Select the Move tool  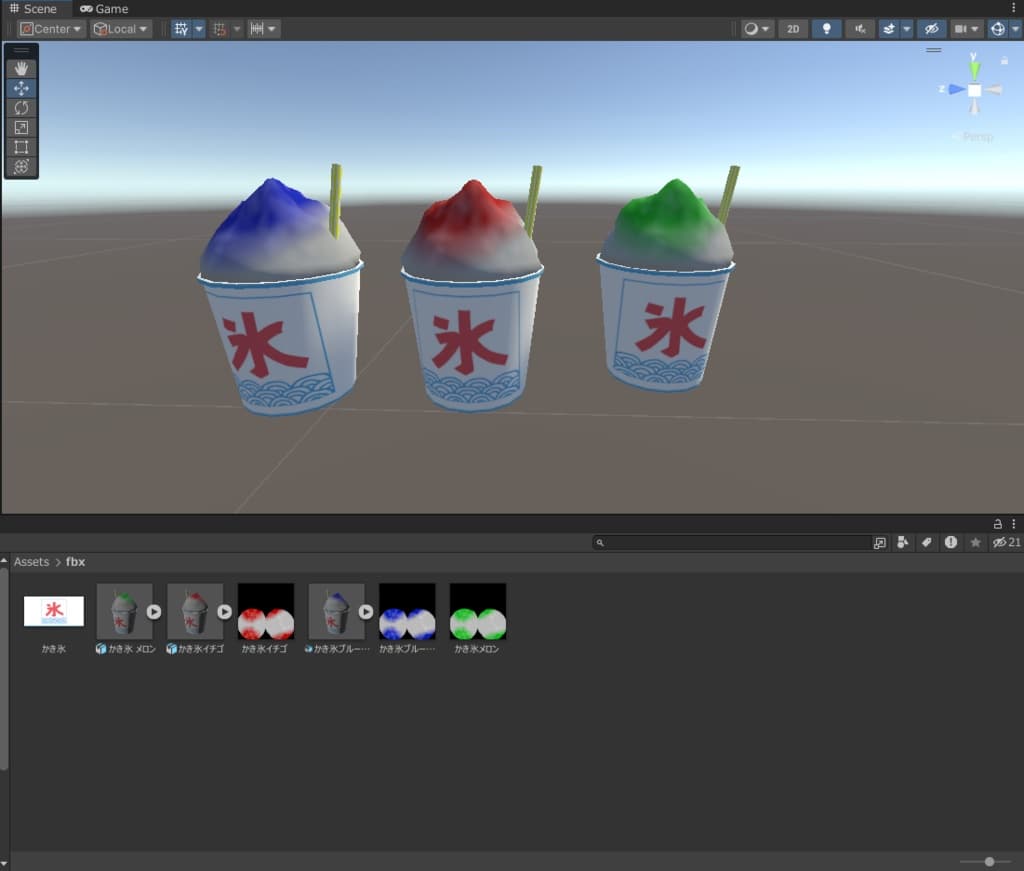[x=21, y=88]
